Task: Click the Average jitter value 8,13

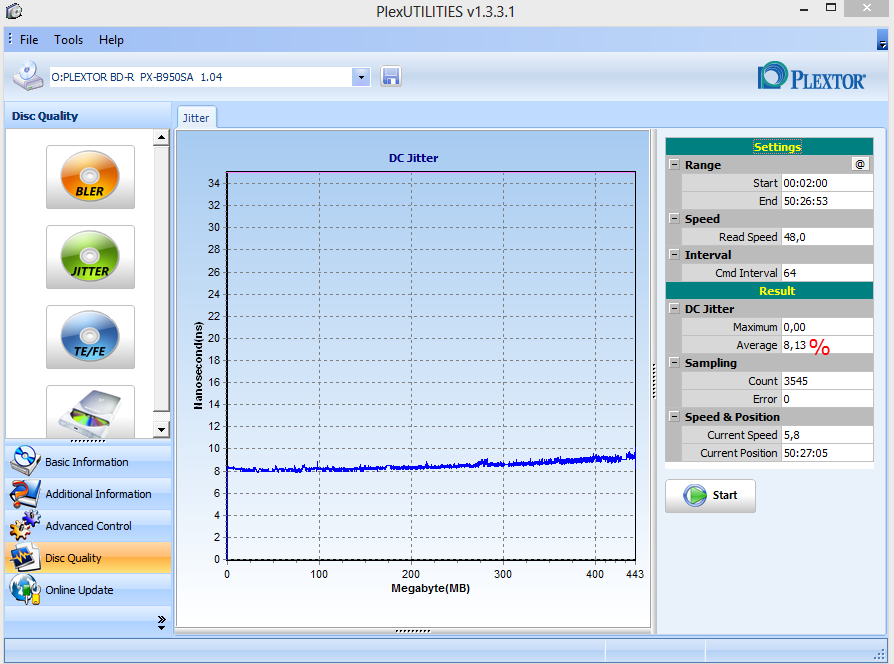Action: [x=827, y=345]
